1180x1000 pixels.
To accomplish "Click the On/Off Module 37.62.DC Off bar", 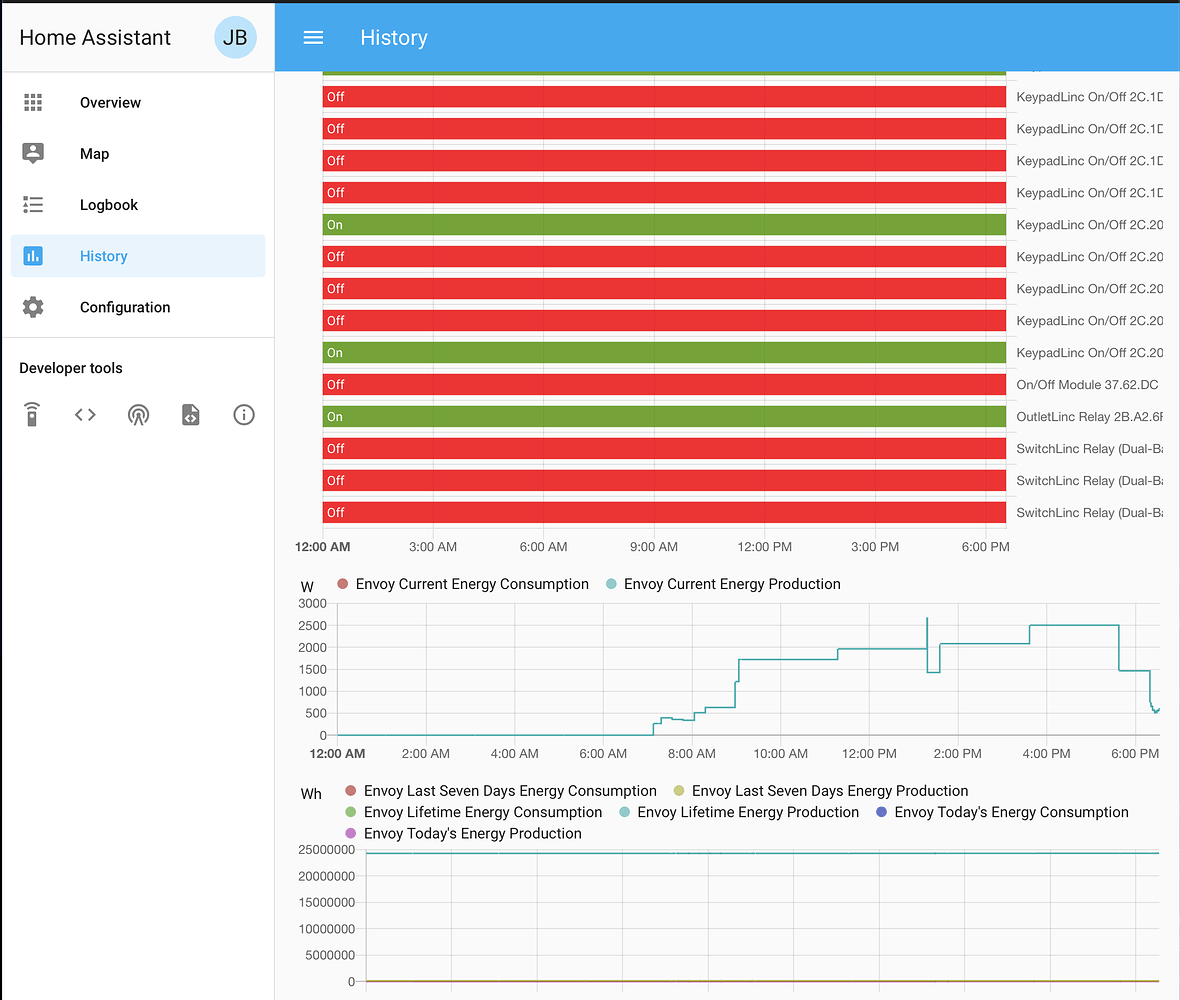I will pyautogui.click(x=665, y=384).
